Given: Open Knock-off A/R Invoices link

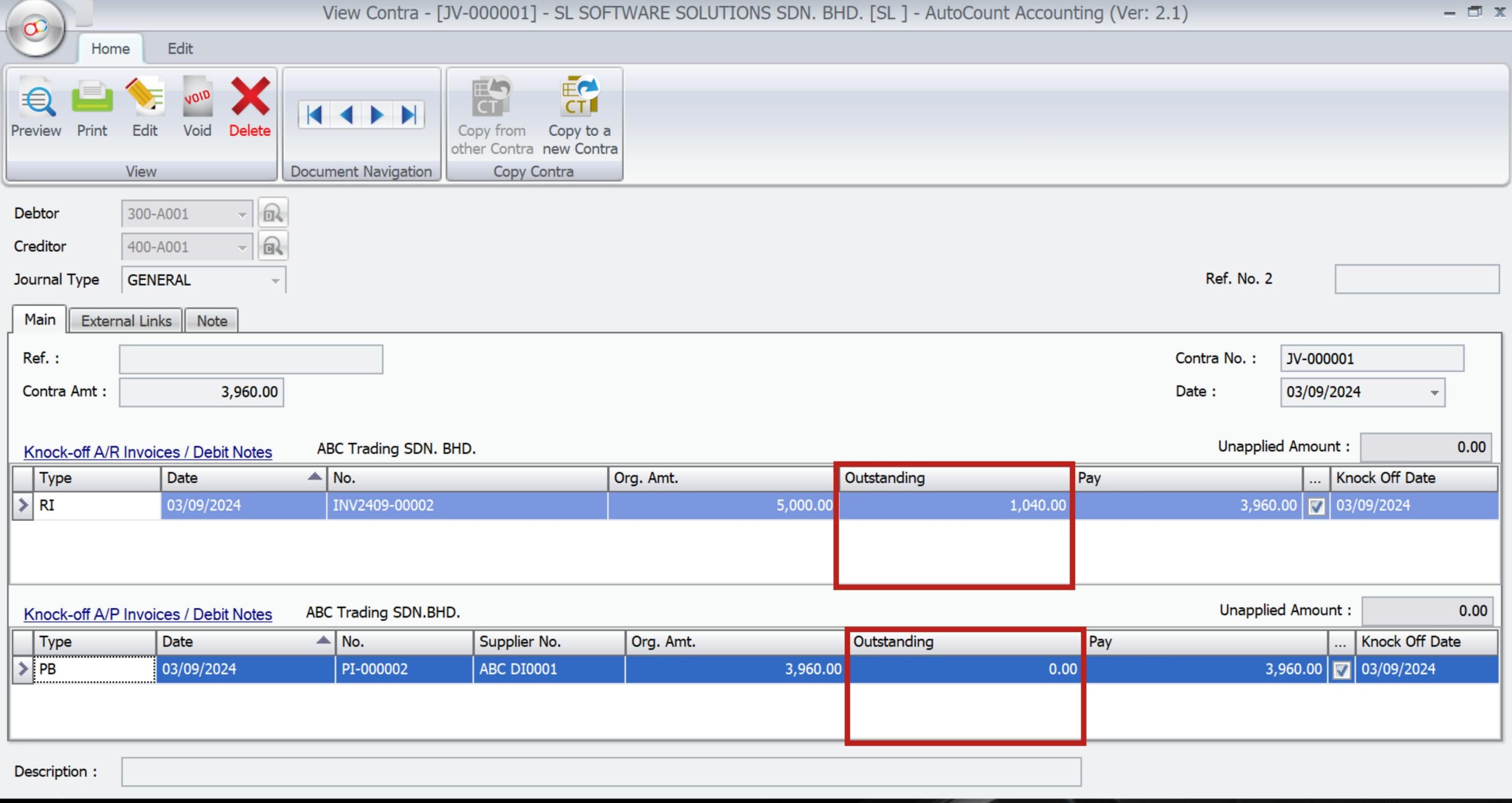Looking at the screenshot, I should (148, 452).
